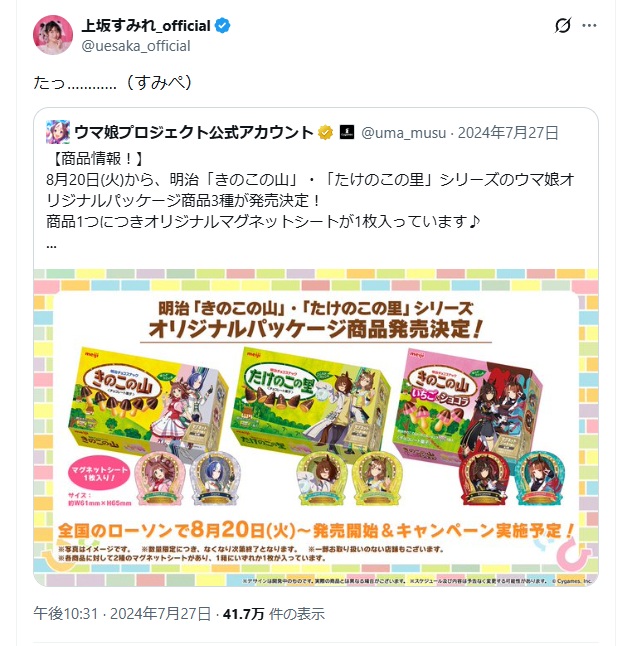This screenshot has height=646, width=617.
Task: Click the black Cygames affiliation badge icon
Action: [x=347, y=132]
